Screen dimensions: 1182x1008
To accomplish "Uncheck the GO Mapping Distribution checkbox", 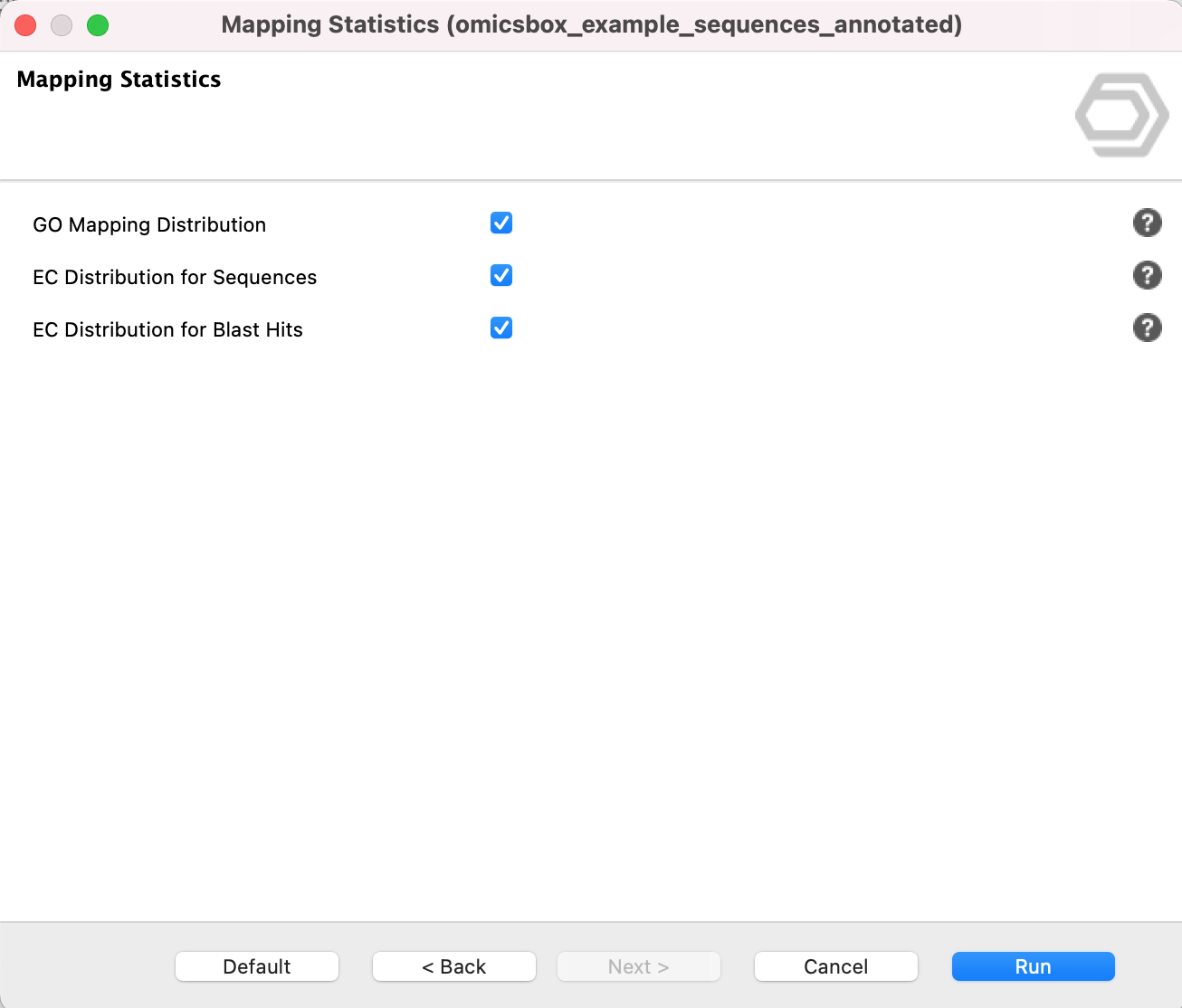I will pyautogui.click(x=501, y=223).
